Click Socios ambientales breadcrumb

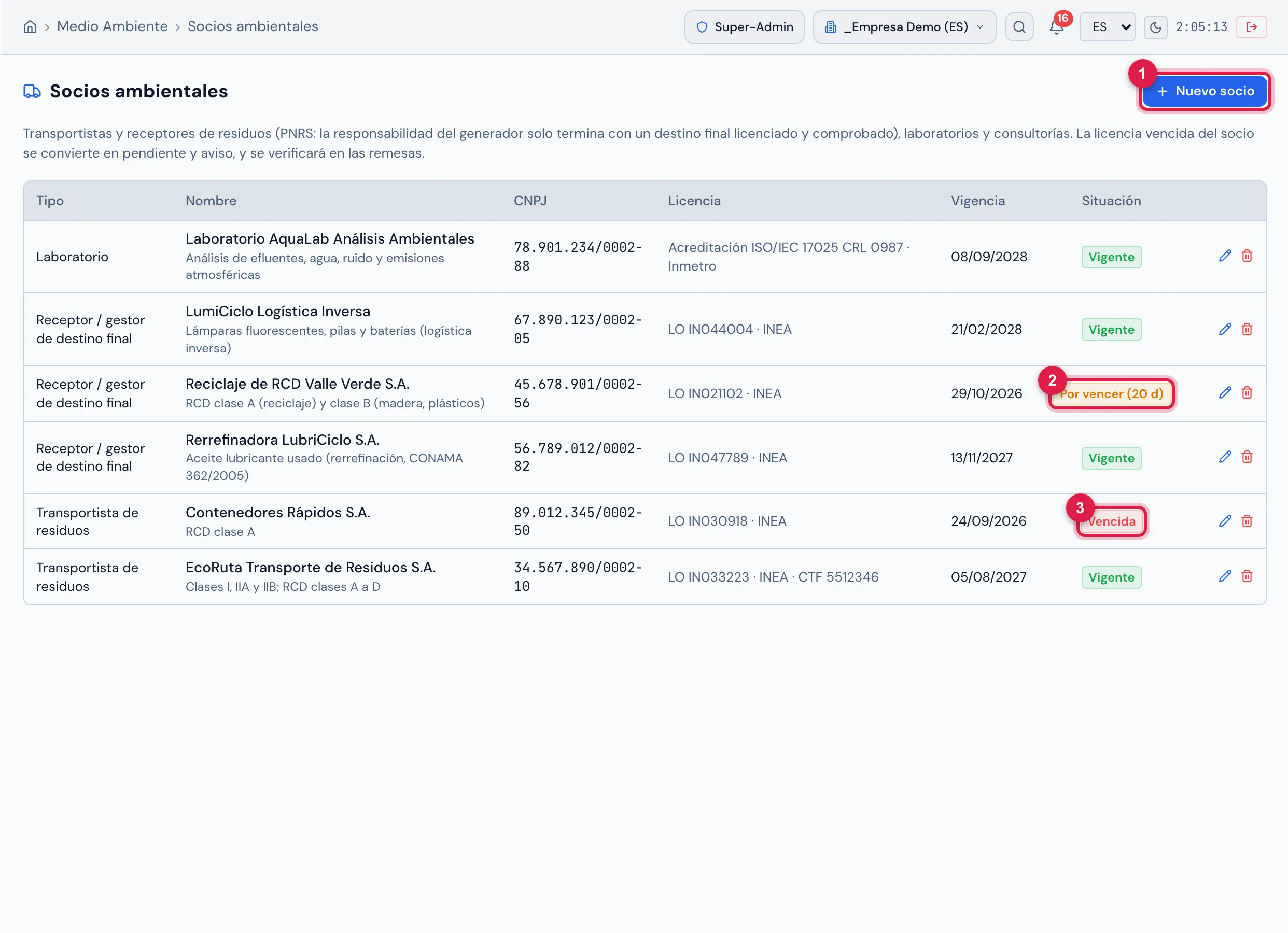coord(253,26)
